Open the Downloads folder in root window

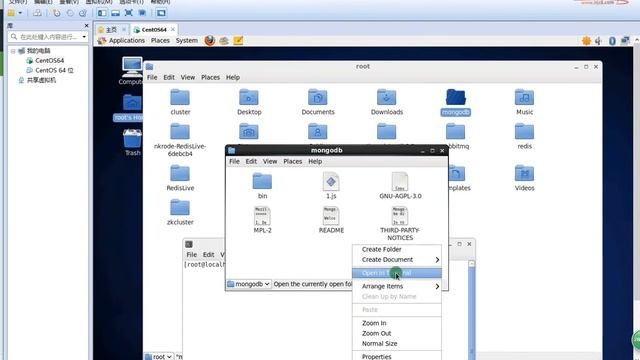387,102
